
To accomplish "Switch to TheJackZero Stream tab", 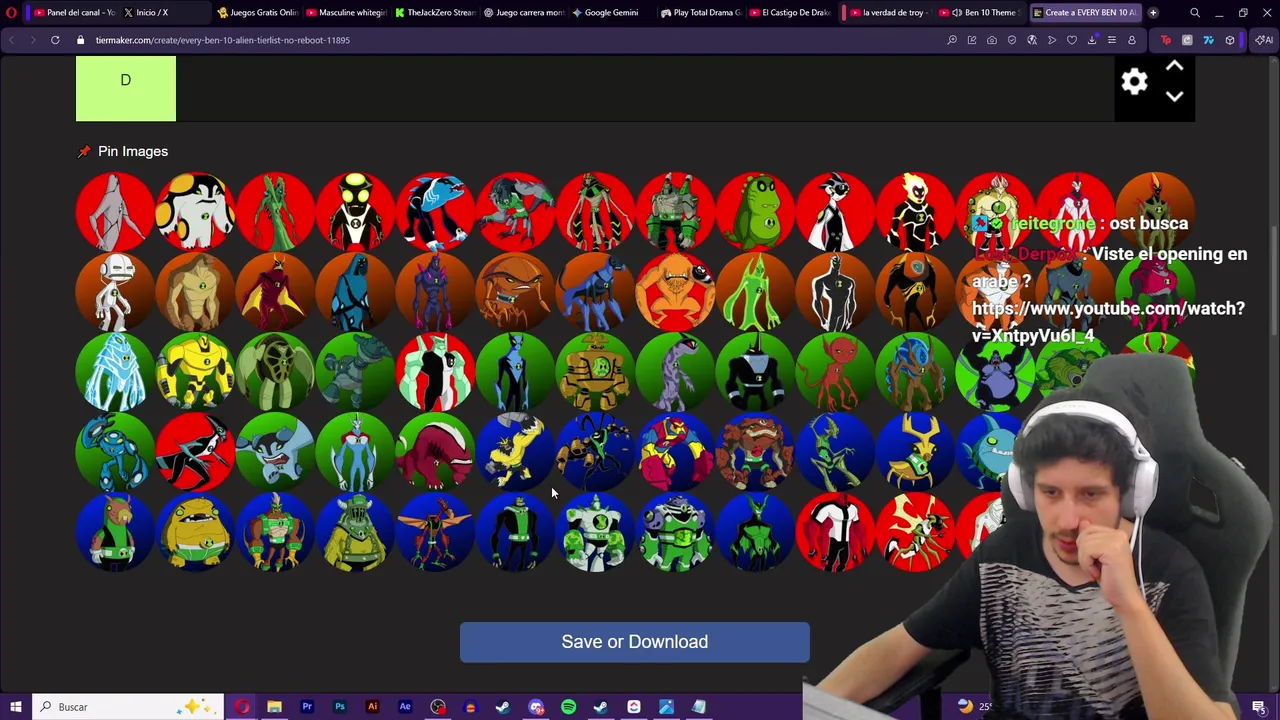I will pyautogui.click(x=435, y=12).
